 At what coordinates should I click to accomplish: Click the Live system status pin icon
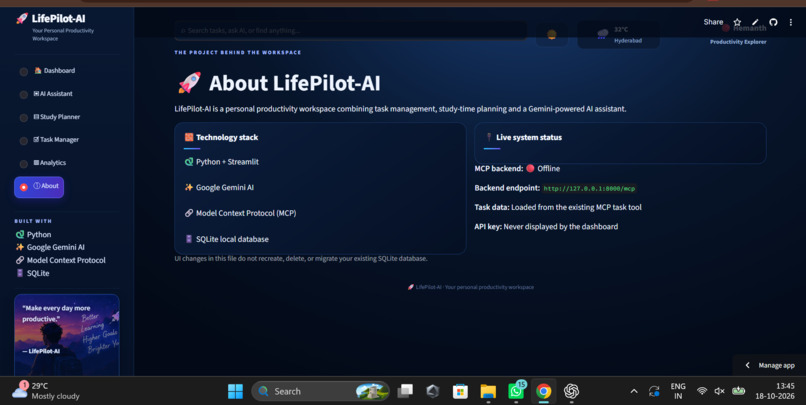click(489, 137)
